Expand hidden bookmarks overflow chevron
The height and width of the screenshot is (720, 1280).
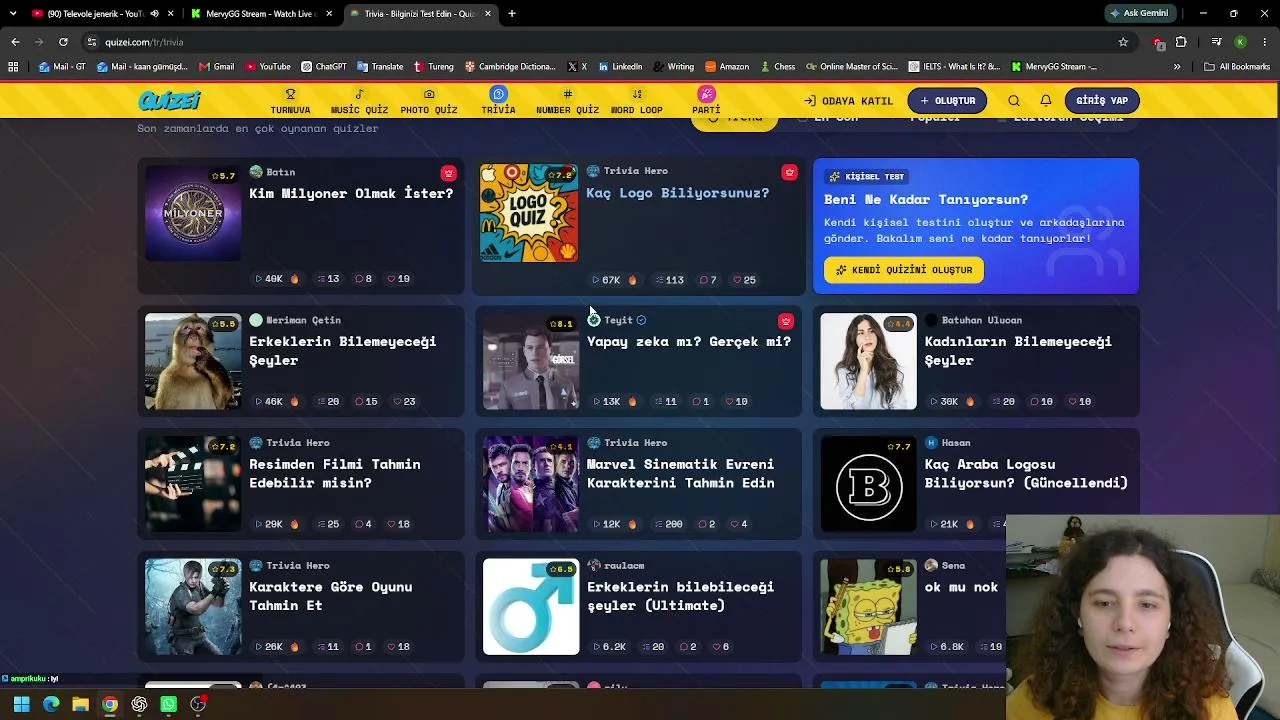click(1177, 67)
